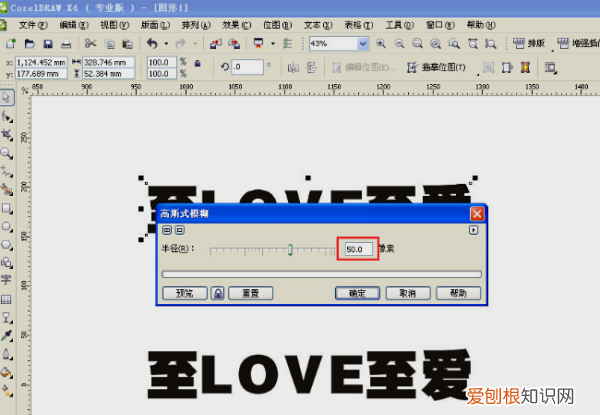Toggle the single-pane preview icon in dialog
Screen dimensions: 600x415
click(x=180, y=230)
